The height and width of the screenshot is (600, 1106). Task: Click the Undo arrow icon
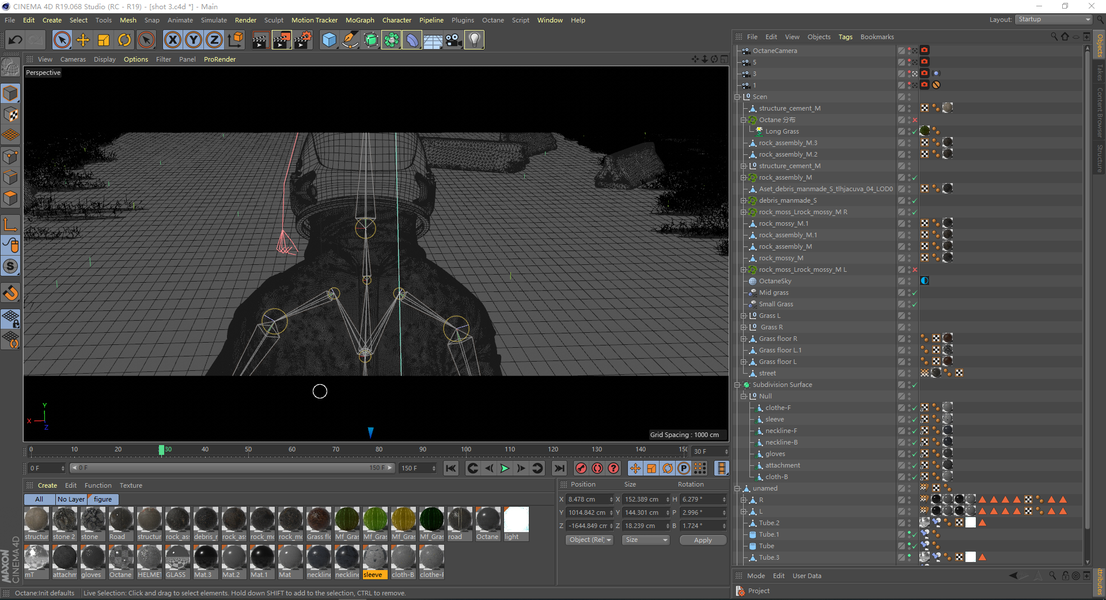click(15, 40)
